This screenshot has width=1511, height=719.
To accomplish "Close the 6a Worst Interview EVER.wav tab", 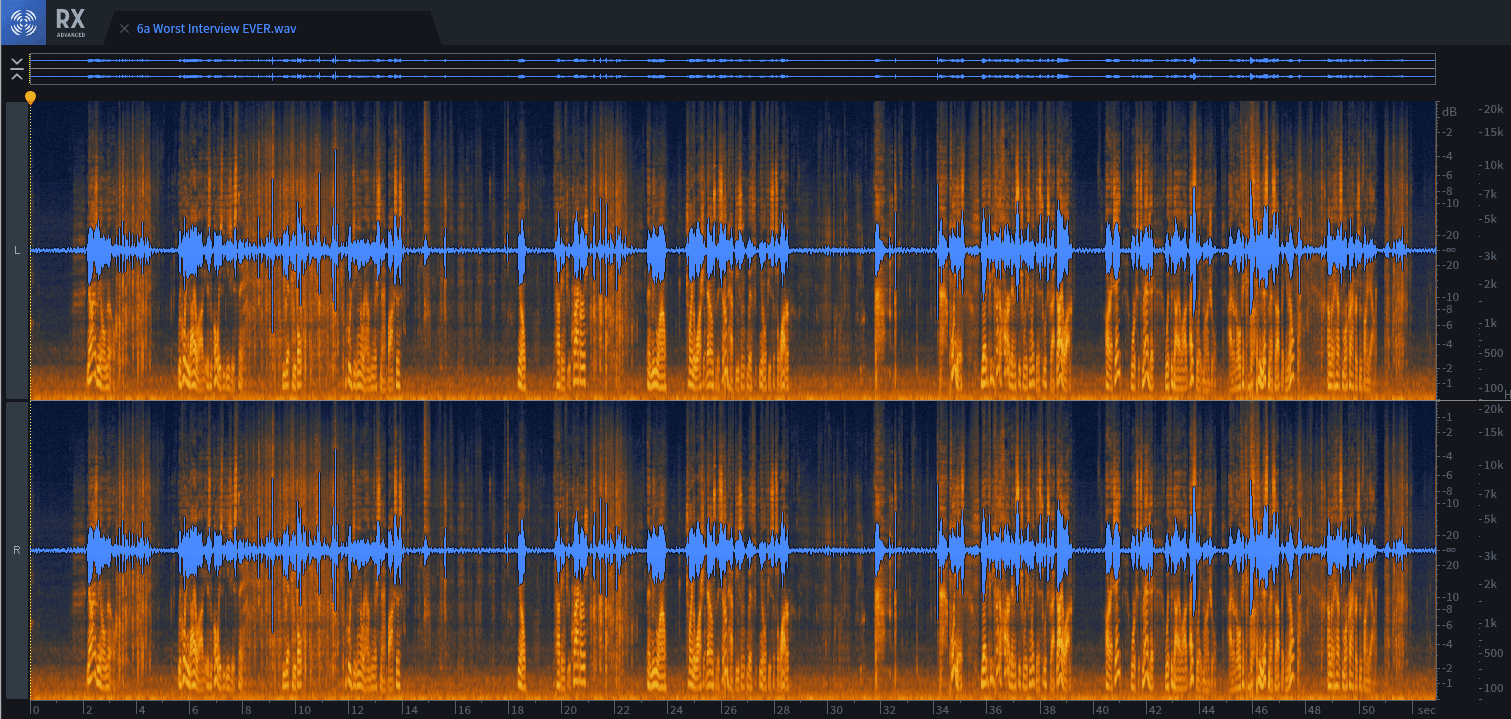I will [x=125, y=29].
